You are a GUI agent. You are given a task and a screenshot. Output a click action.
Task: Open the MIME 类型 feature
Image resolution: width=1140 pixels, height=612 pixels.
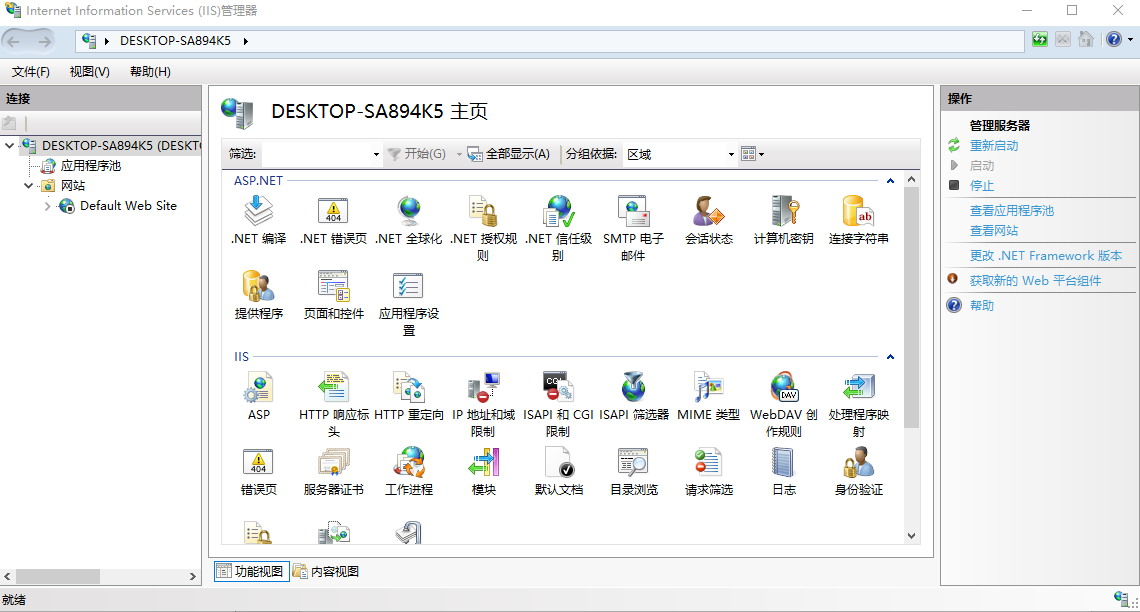(x=708, y=388)
